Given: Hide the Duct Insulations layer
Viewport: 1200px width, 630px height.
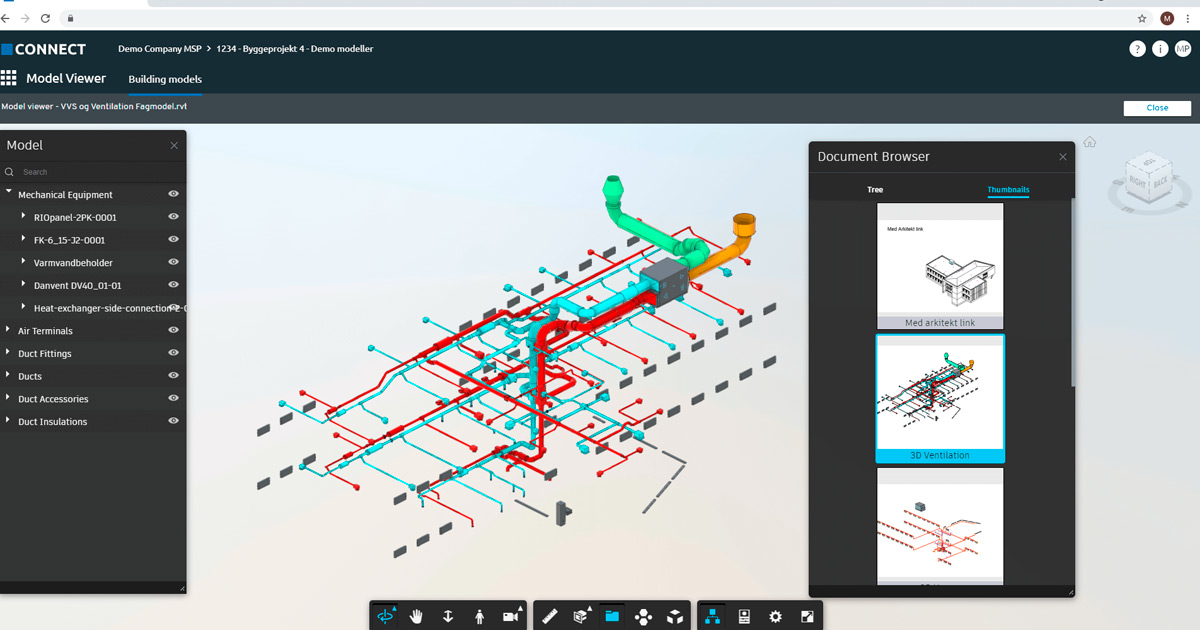Looking at the screenshot, I should click(x=172, y=421).
